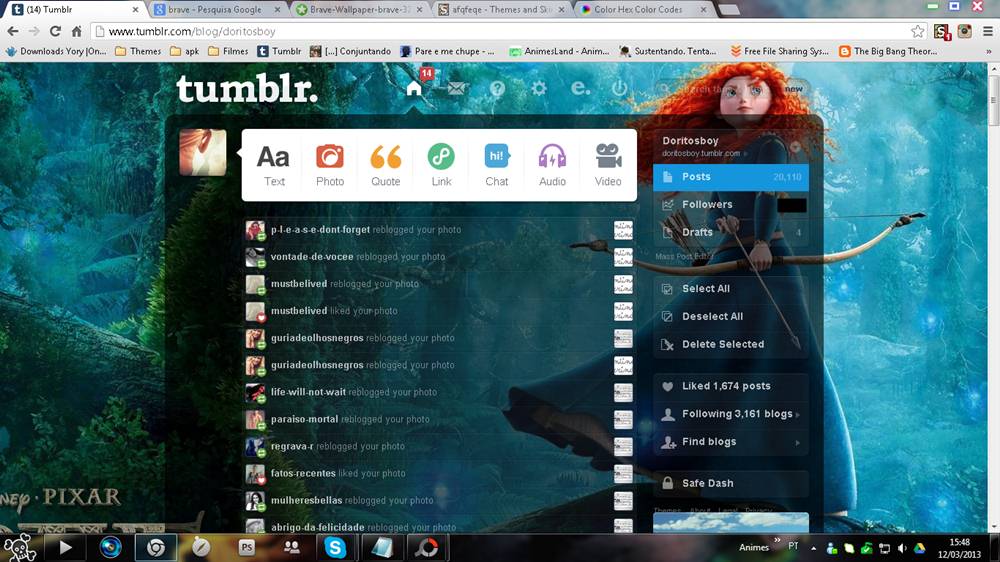Click the Tumblr search field
This screenshot has width=1000, height=562.
[730, 89]
